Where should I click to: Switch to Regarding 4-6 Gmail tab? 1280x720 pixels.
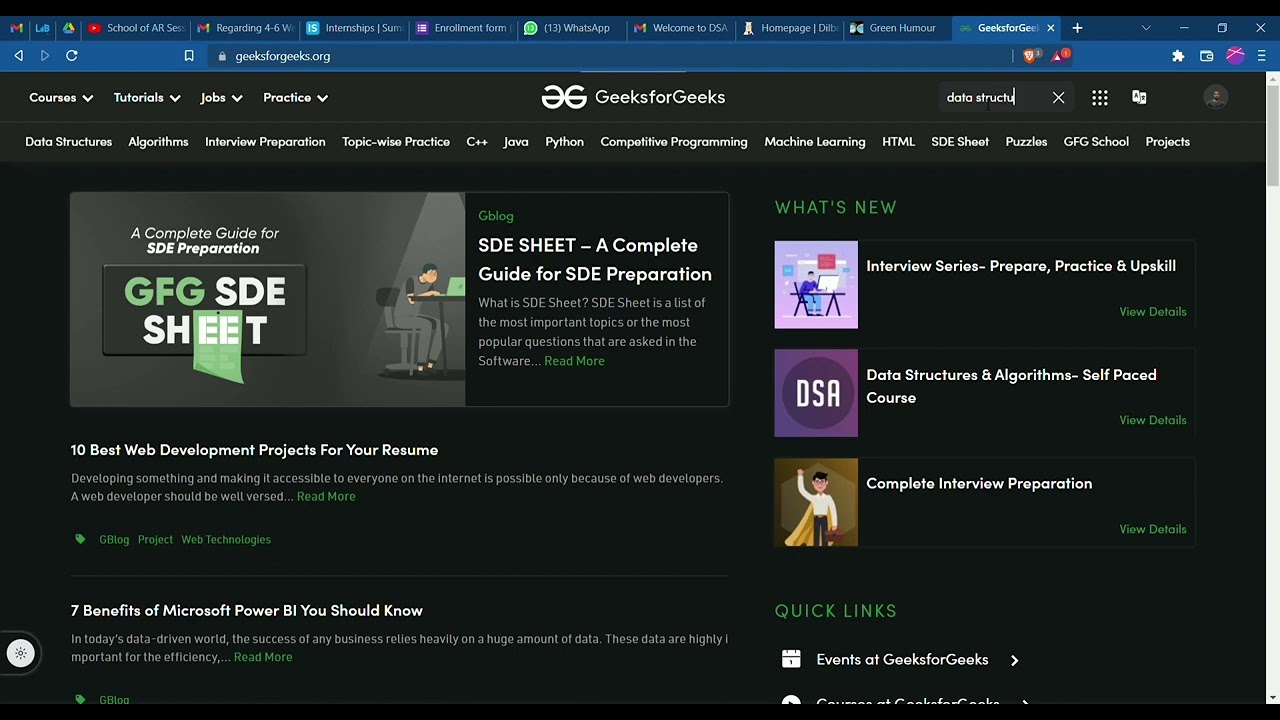[x=244, y=28]
